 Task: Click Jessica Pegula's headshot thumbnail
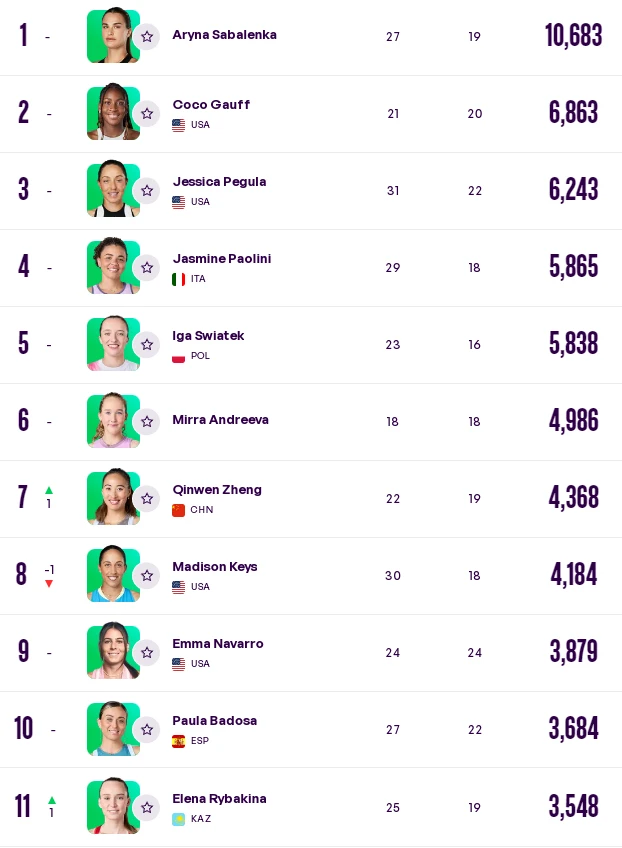[x=113, y=189]
